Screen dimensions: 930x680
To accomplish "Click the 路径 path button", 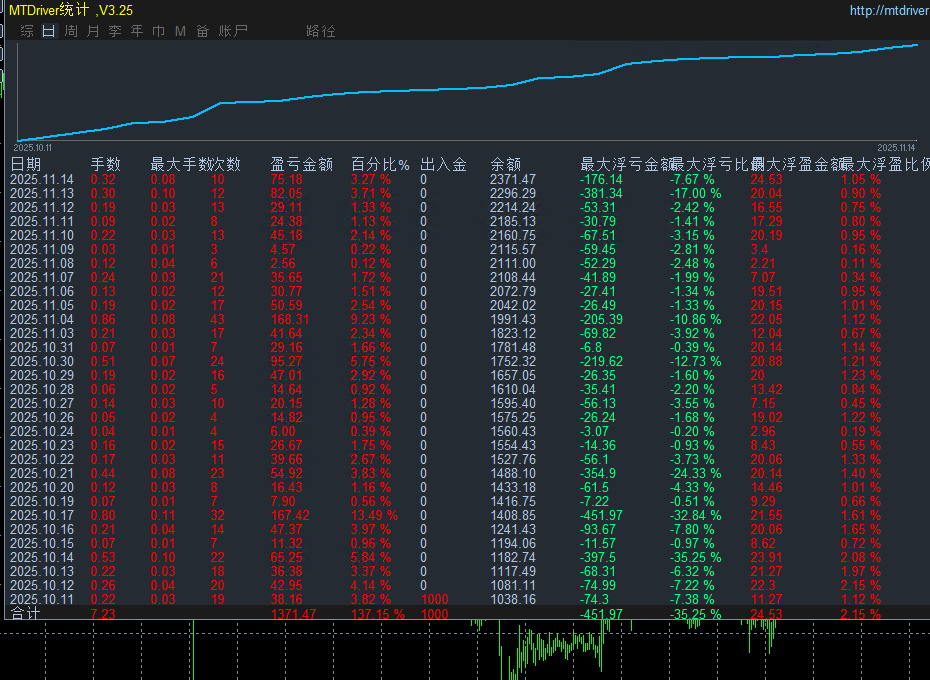I will [x=321, y=31].
